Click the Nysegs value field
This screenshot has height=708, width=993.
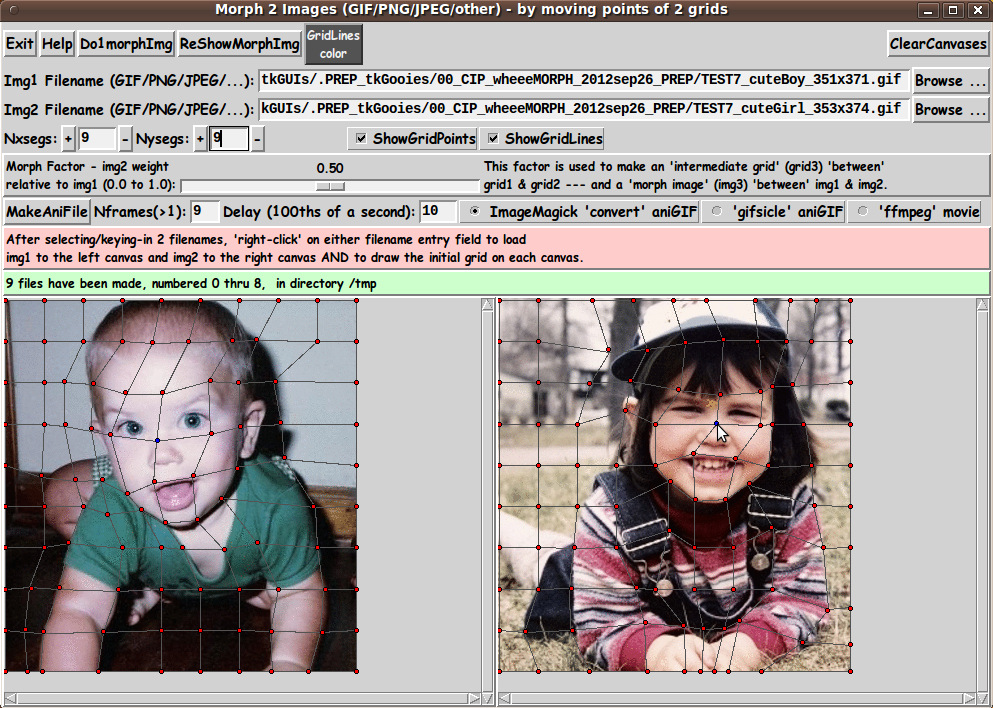(x=229, y=139)
